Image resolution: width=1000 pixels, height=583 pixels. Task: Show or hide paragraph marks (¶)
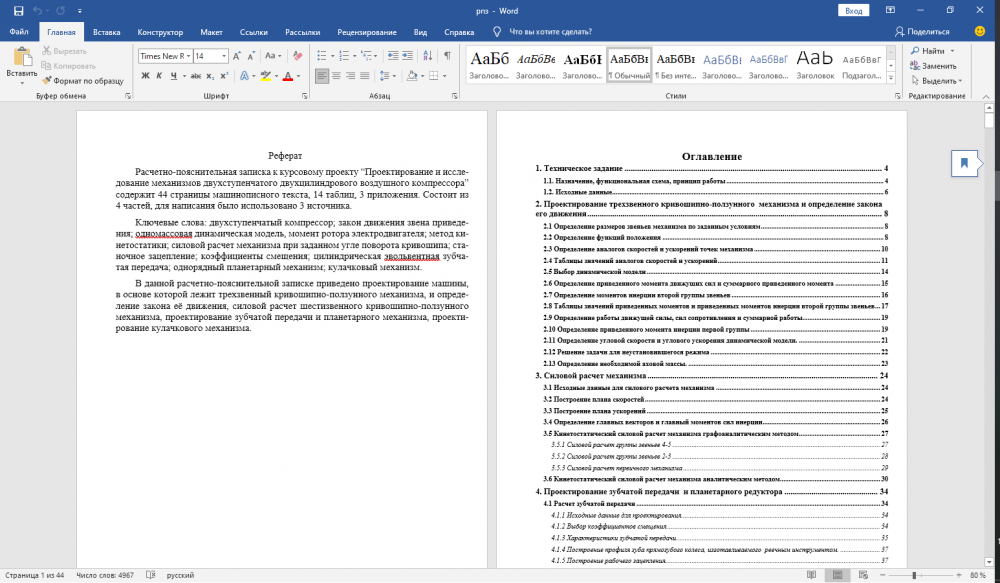pos(448,56)
